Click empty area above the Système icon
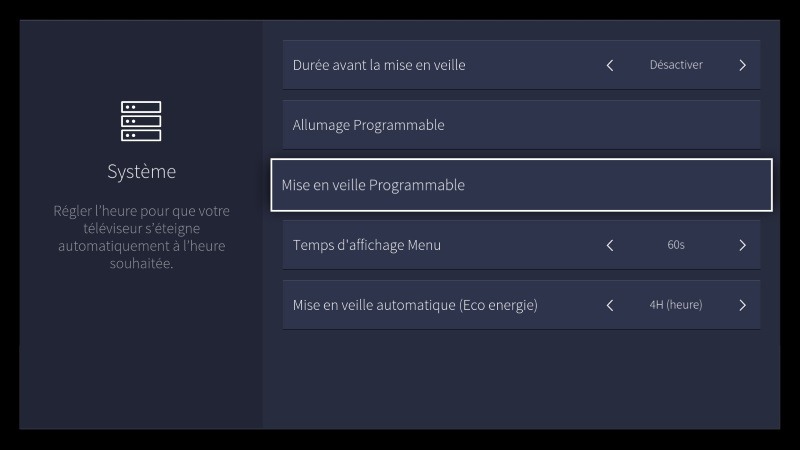Viewport: 800px width, 450px height. (x=141, y=60)
